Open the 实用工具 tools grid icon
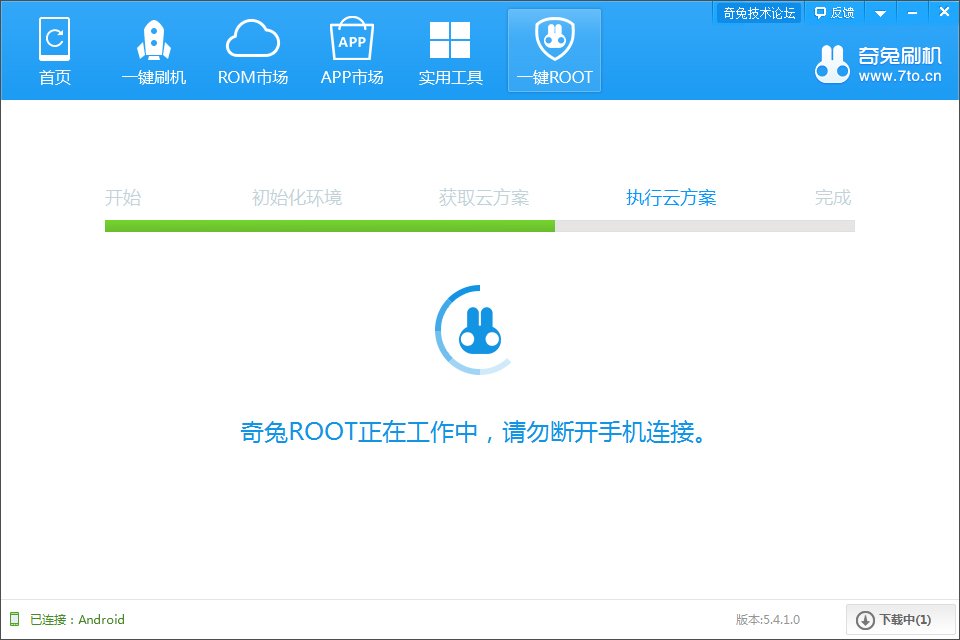 [451, 40]
